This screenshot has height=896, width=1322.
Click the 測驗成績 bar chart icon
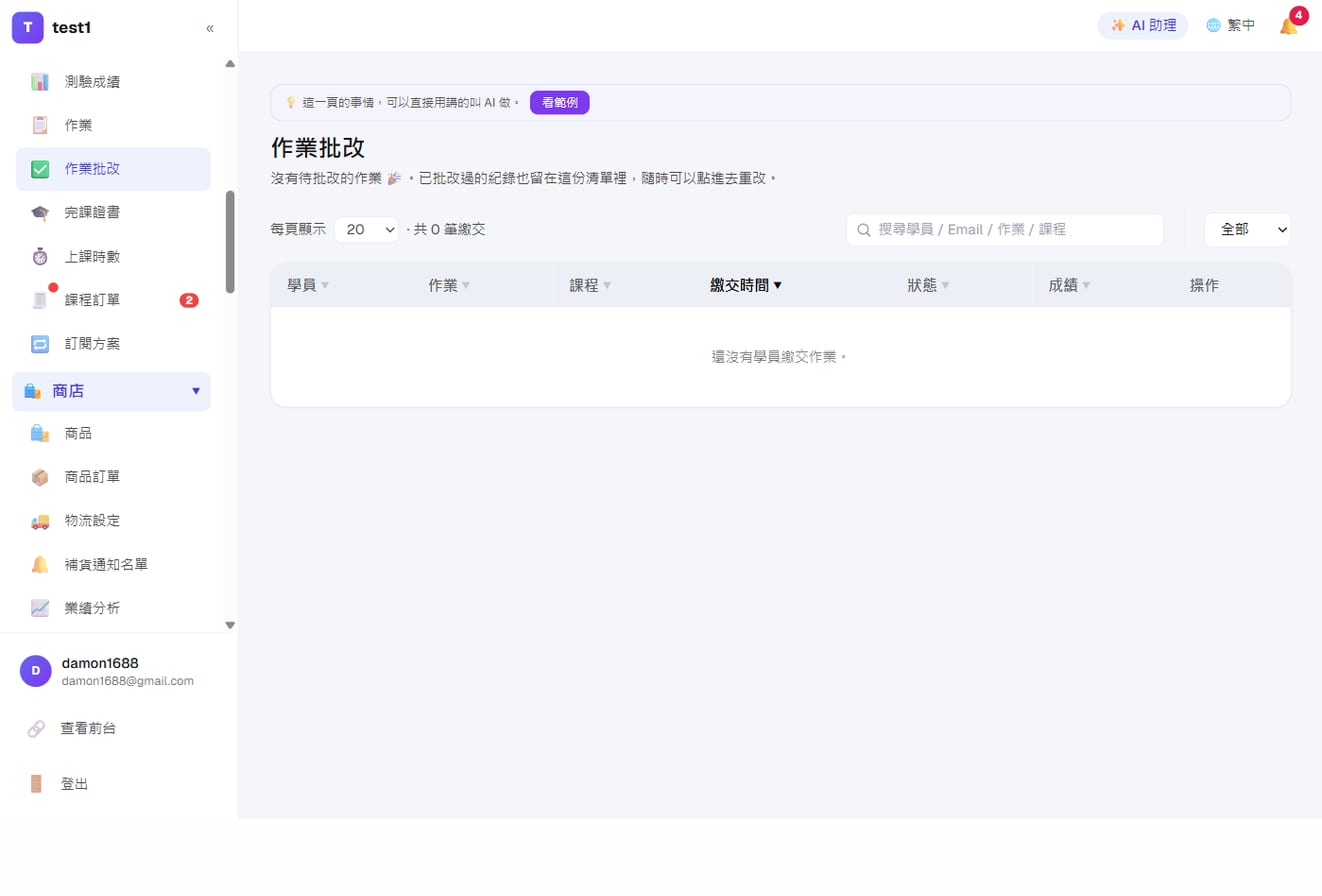coord(40,82)
